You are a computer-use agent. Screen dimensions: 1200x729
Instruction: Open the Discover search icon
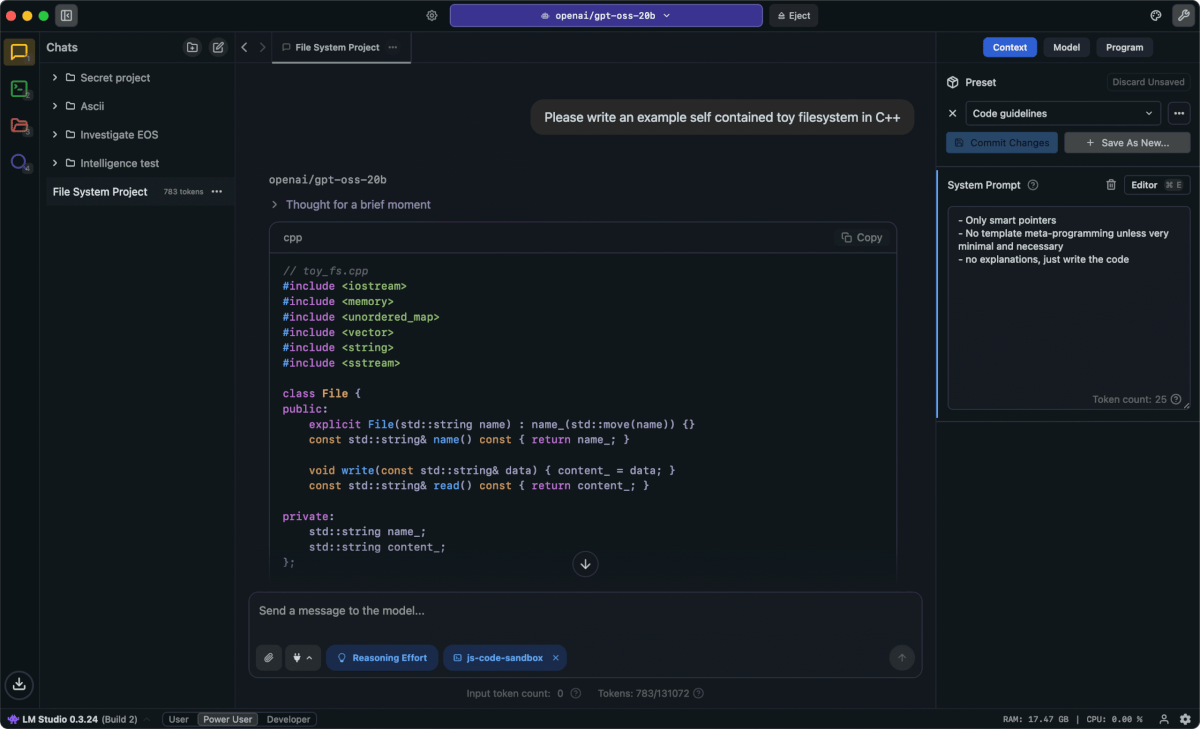pos(19,162)
